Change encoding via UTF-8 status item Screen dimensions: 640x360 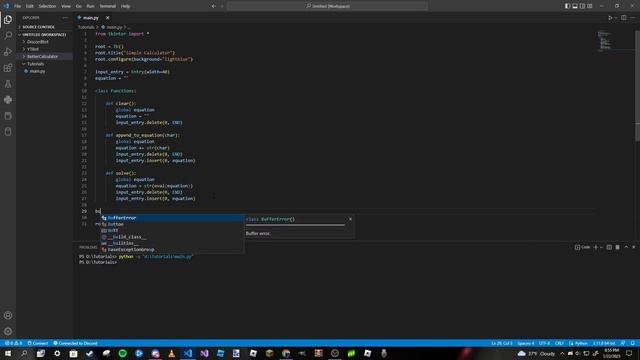544,343
